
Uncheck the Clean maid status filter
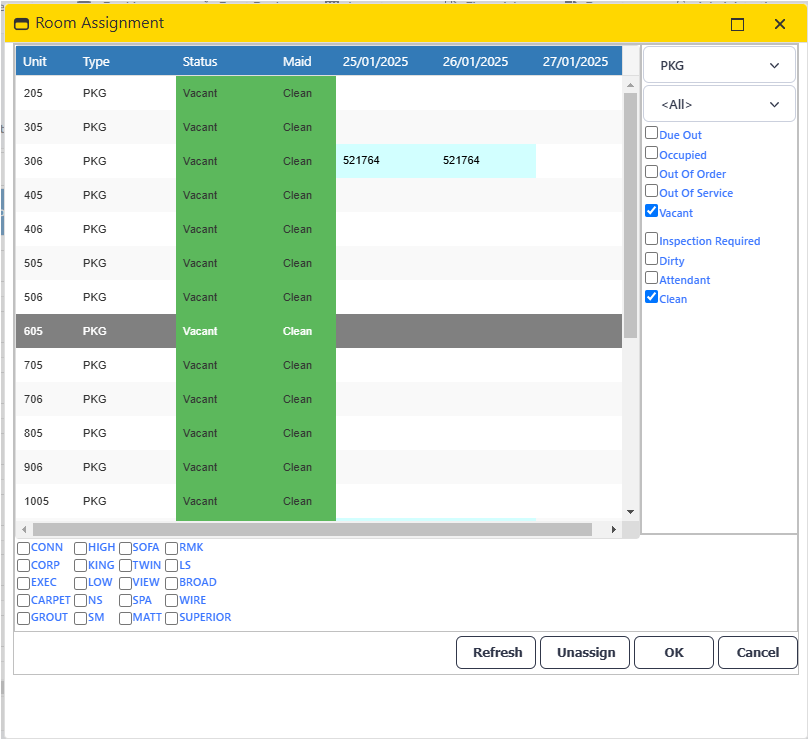651,297
